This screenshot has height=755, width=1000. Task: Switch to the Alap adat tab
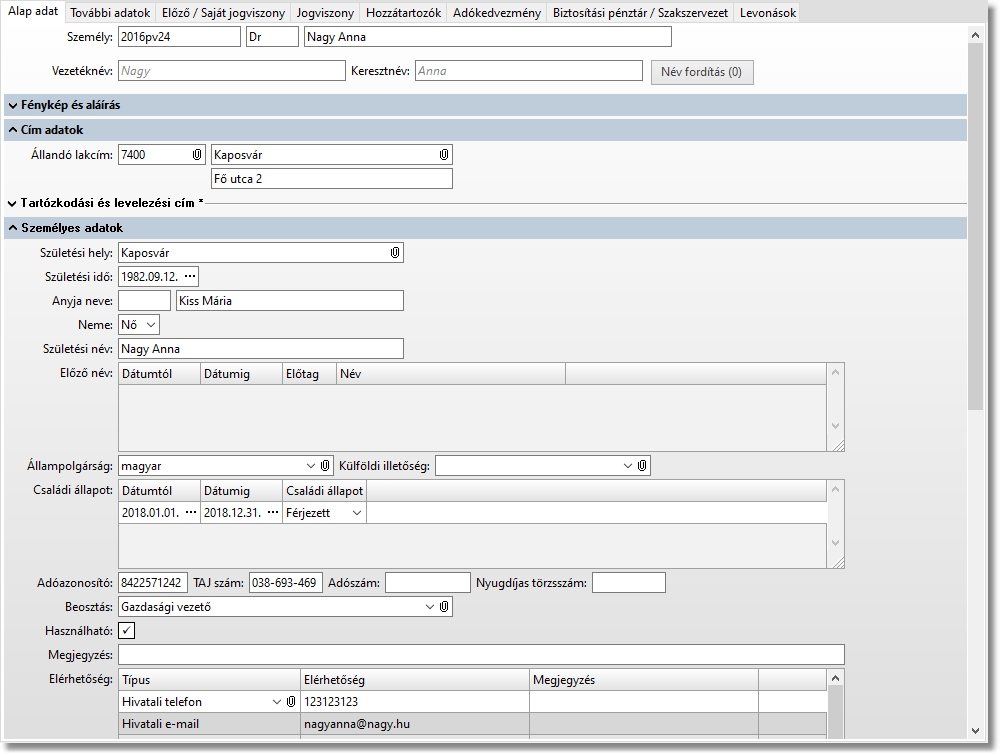33,11
